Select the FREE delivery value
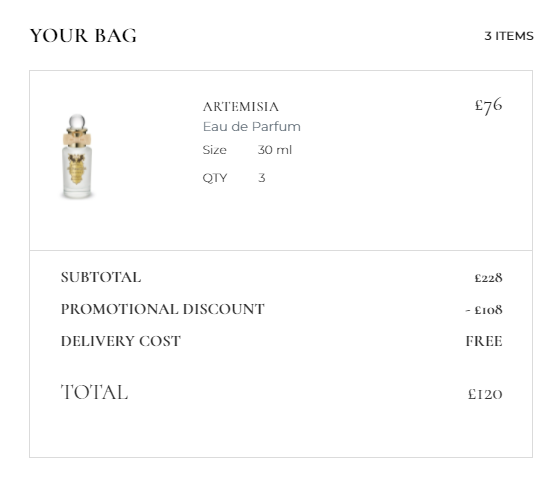559x484 pixels. tap(484, 341)
